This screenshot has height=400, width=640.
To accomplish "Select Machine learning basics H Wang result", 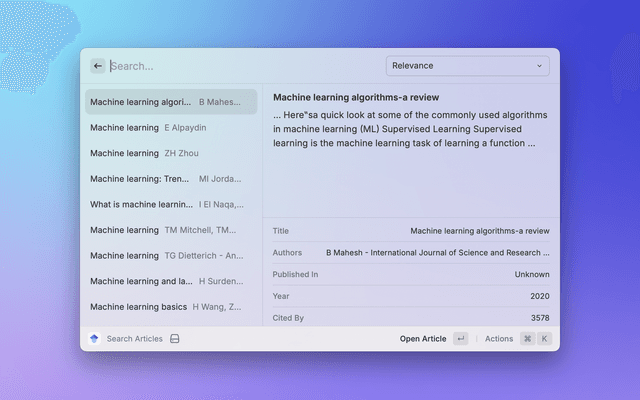I will [x=171, y=307].
